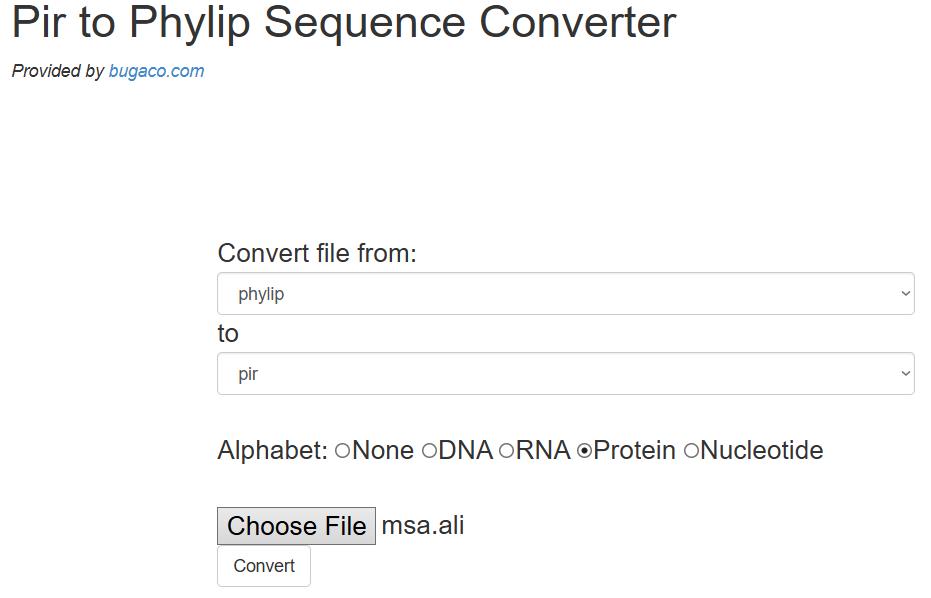Click the 'Nucleotide' label text
The image size is (931, 598).
pyautogui.click(x=762, y=451)
